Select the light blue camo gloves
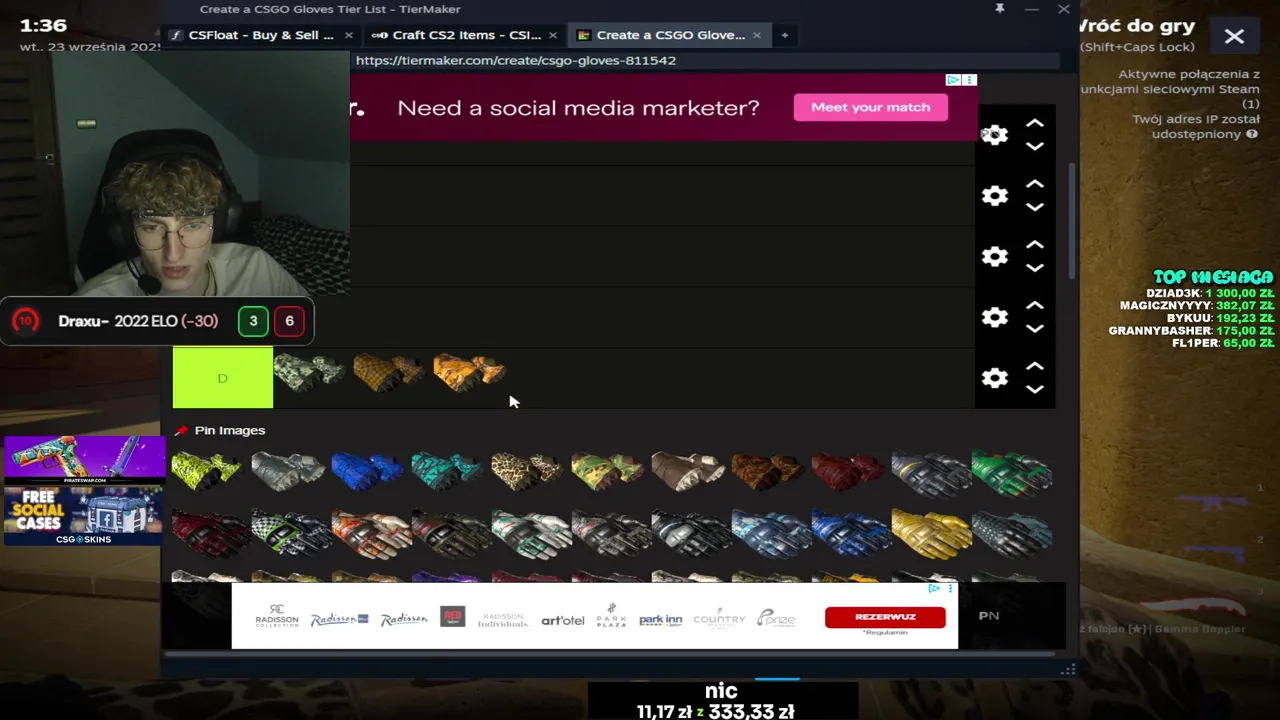The image size is (1280, 720). [x=771, y=535]
